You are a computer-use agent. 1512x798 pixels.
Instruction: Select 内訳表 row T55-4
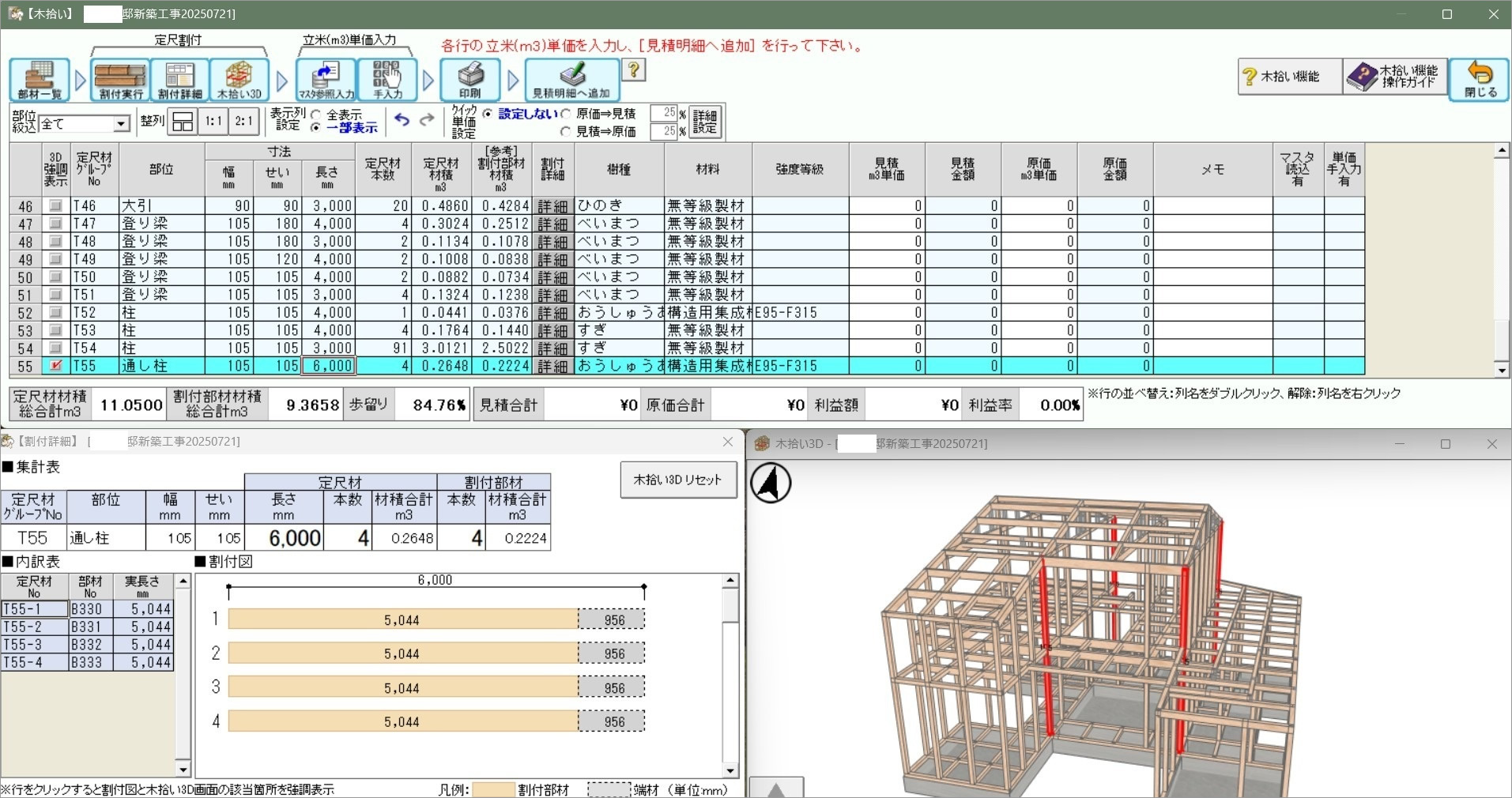pos(34,663)
